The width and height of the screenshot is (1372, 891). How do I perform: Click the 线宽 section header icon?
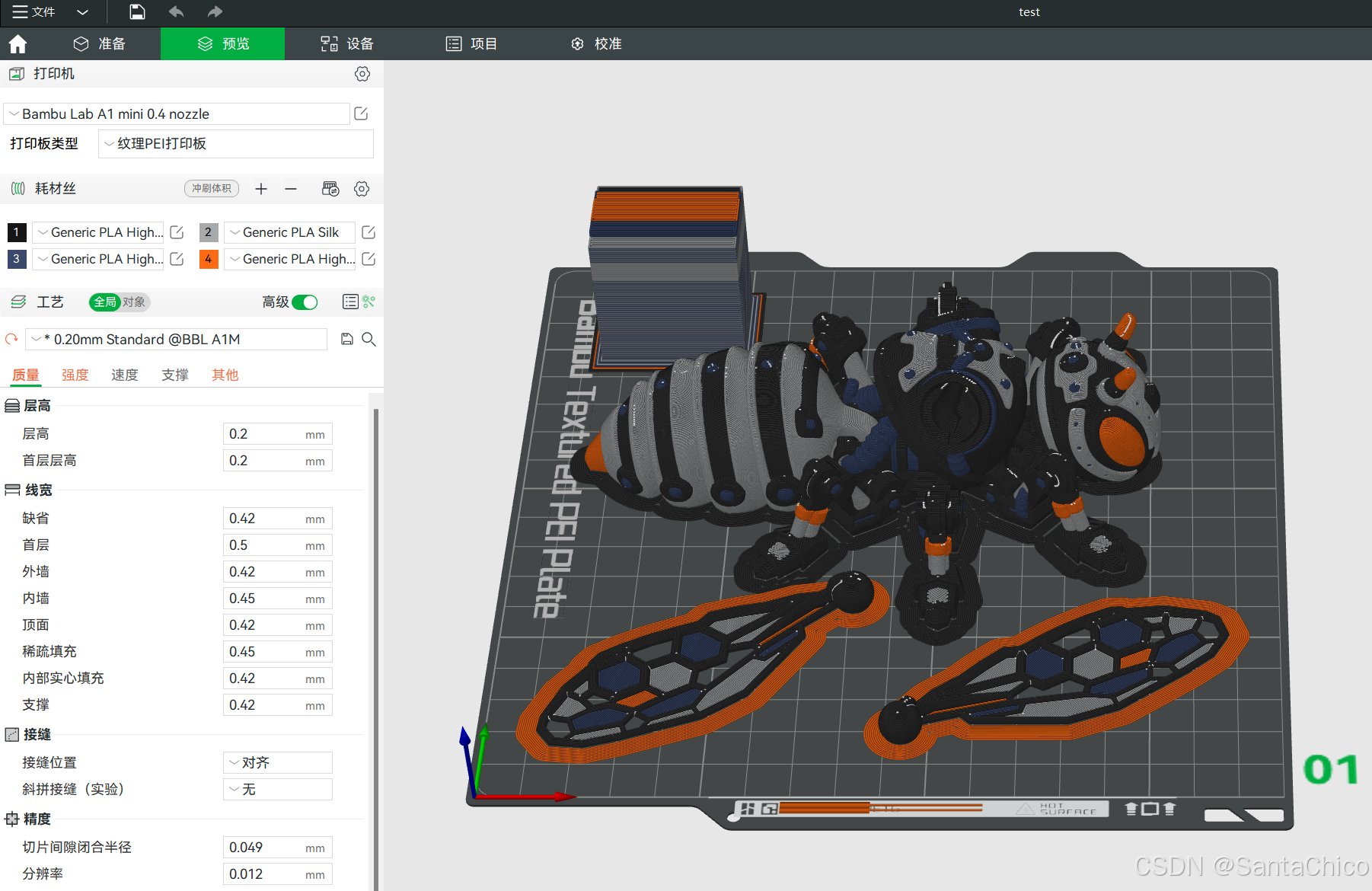click(x=12, y=490)
